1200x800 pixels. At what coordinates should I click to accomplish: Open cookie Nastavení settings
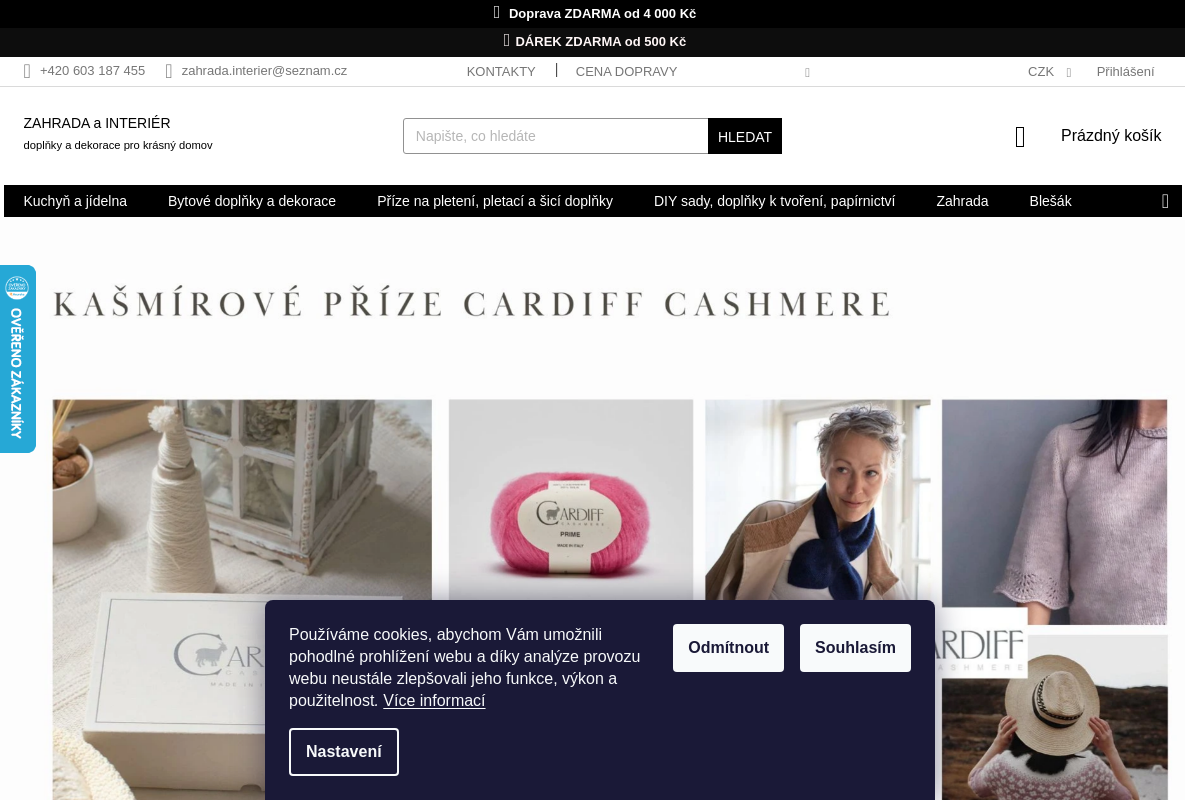click(x=344, y=752)
